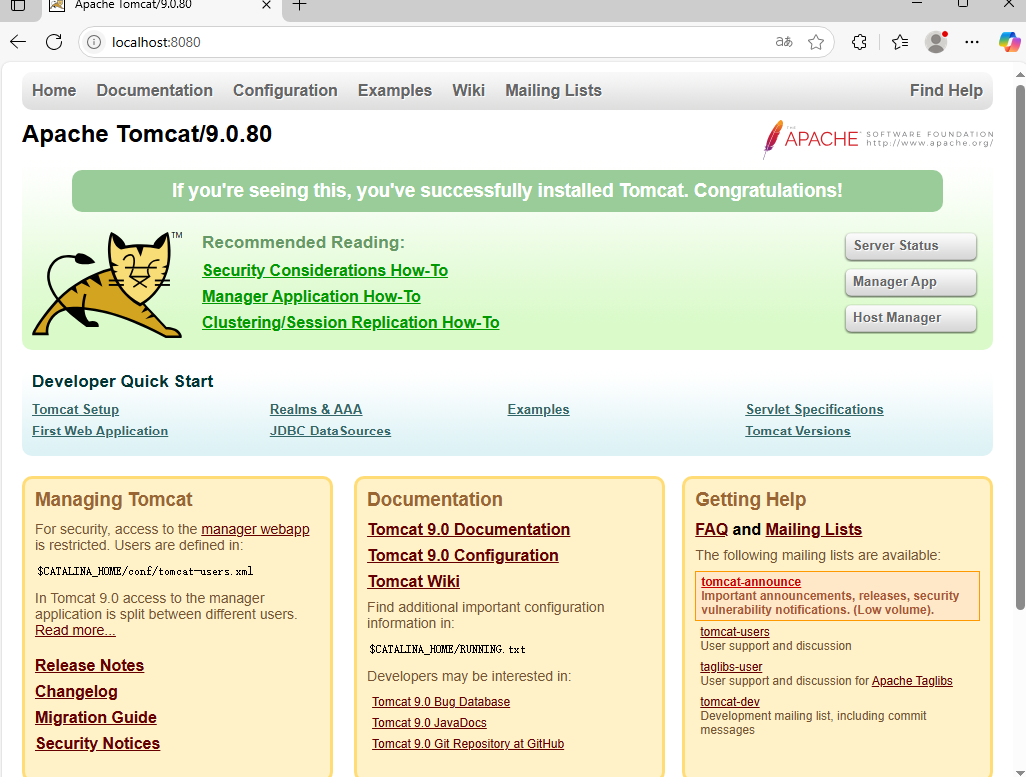Open the user profile avatar
Image resolution: width=1026 pixels, height=777 pixels.
[x=936, y=42]
